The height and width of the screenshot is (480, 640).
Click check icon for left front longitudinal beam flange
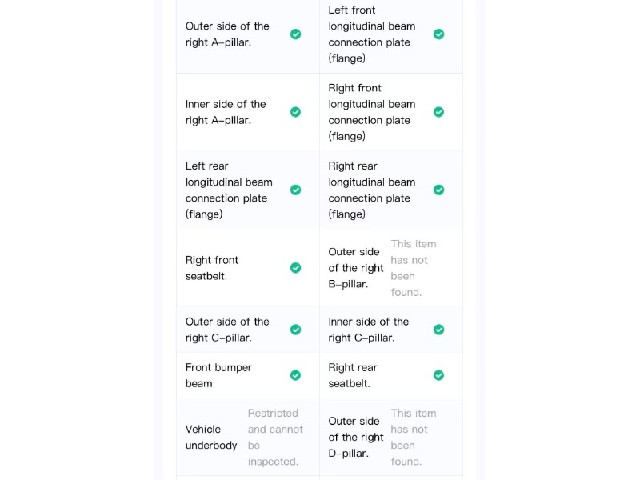coord(439,34)
